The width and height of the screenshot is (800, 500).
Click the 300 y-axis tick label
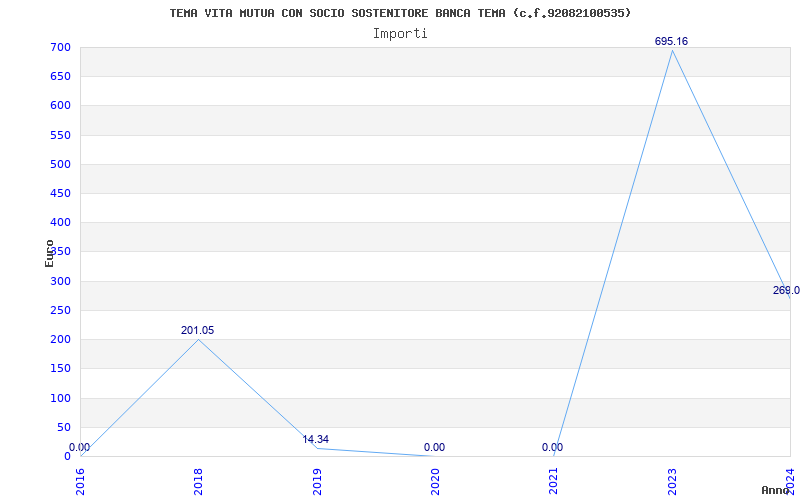pos(60,281)
